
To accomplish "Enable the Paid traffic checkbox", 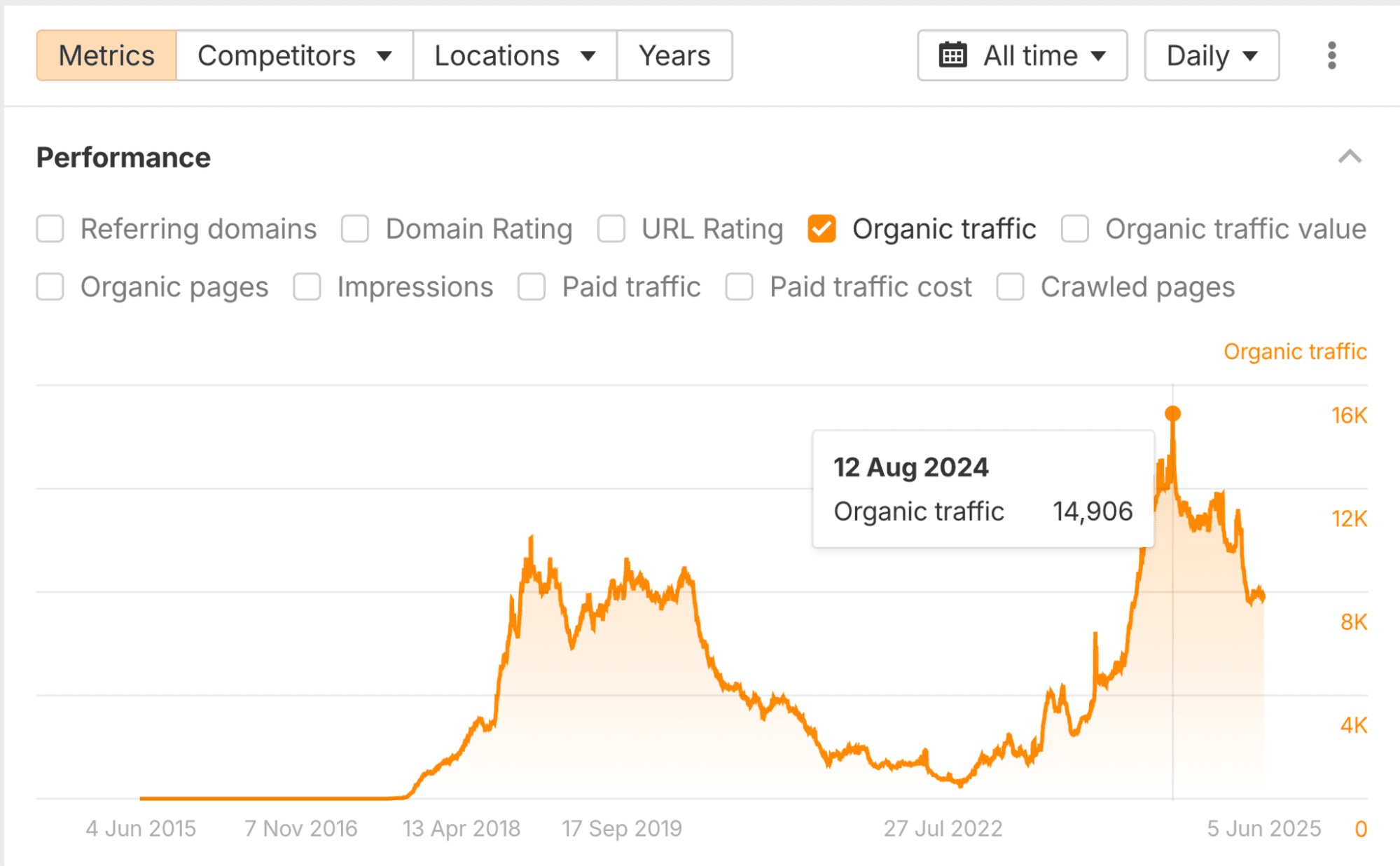I will (x=532, y=287).
